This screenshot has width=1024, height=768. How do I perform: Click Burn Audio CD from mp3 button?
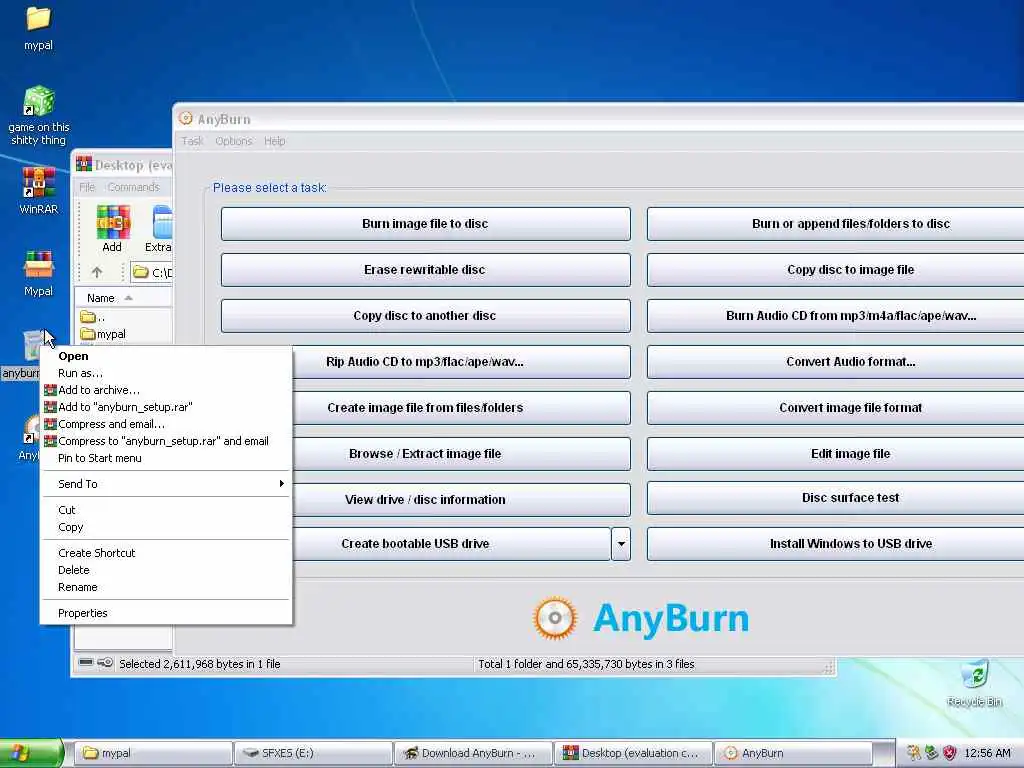tap(836, 315)
